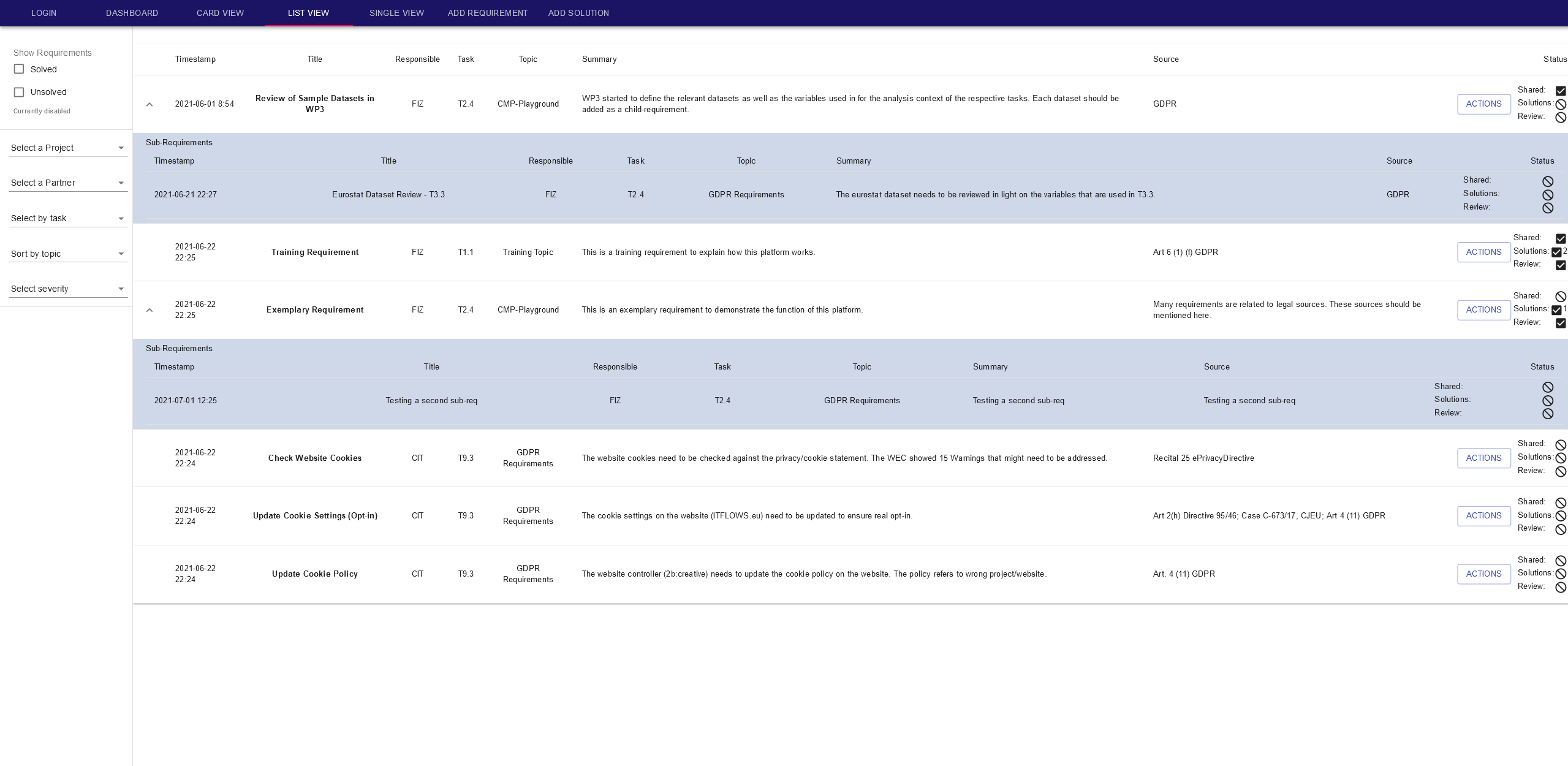Click ACTIONS for Training Requirement
The height and width of the screenshot is (766, 1568).
click(x=1483, y=252)
